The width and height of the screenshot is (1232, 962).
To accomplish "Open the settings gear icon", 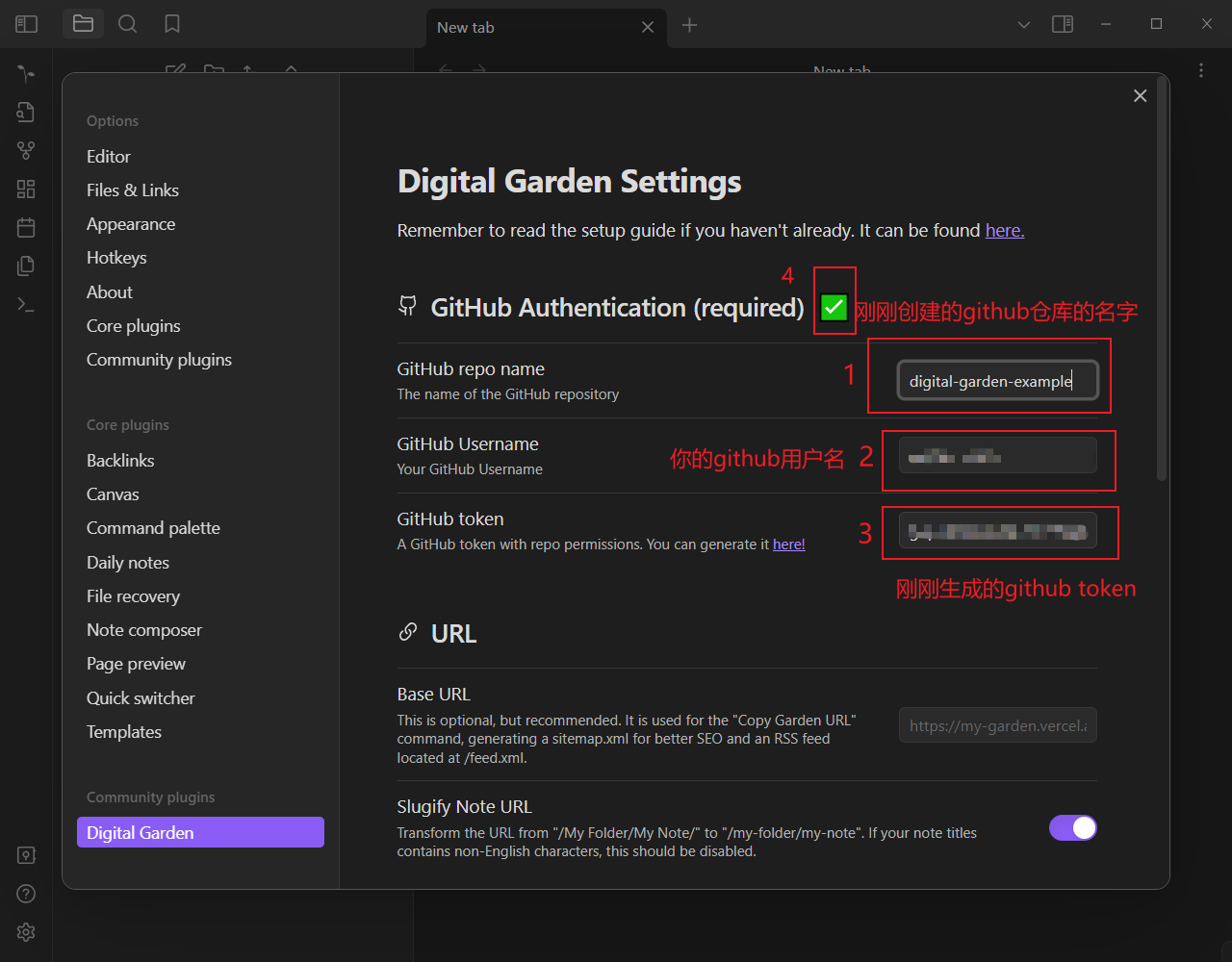I will (x=25, y=932).
